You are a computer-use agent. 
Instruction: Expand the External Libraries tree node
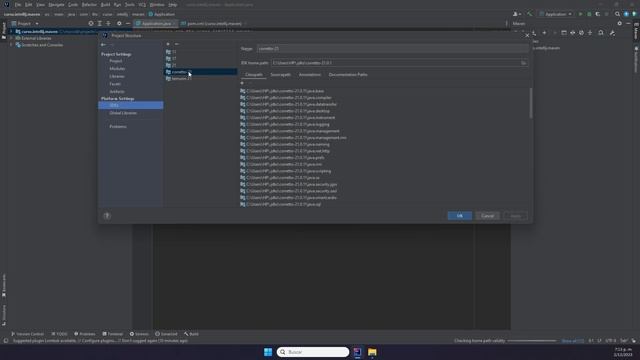point(11,38)
